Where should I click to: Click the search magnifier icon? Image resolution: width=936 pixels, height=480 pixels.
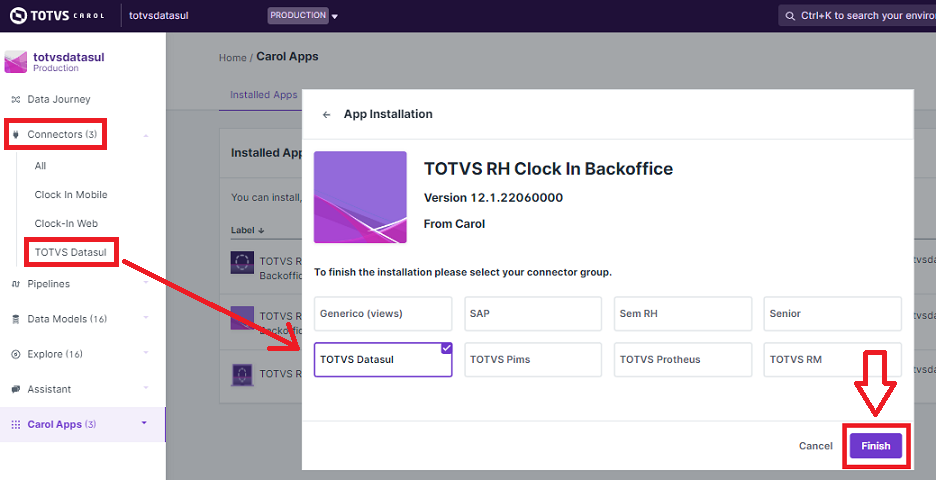(x=790, y=16)
